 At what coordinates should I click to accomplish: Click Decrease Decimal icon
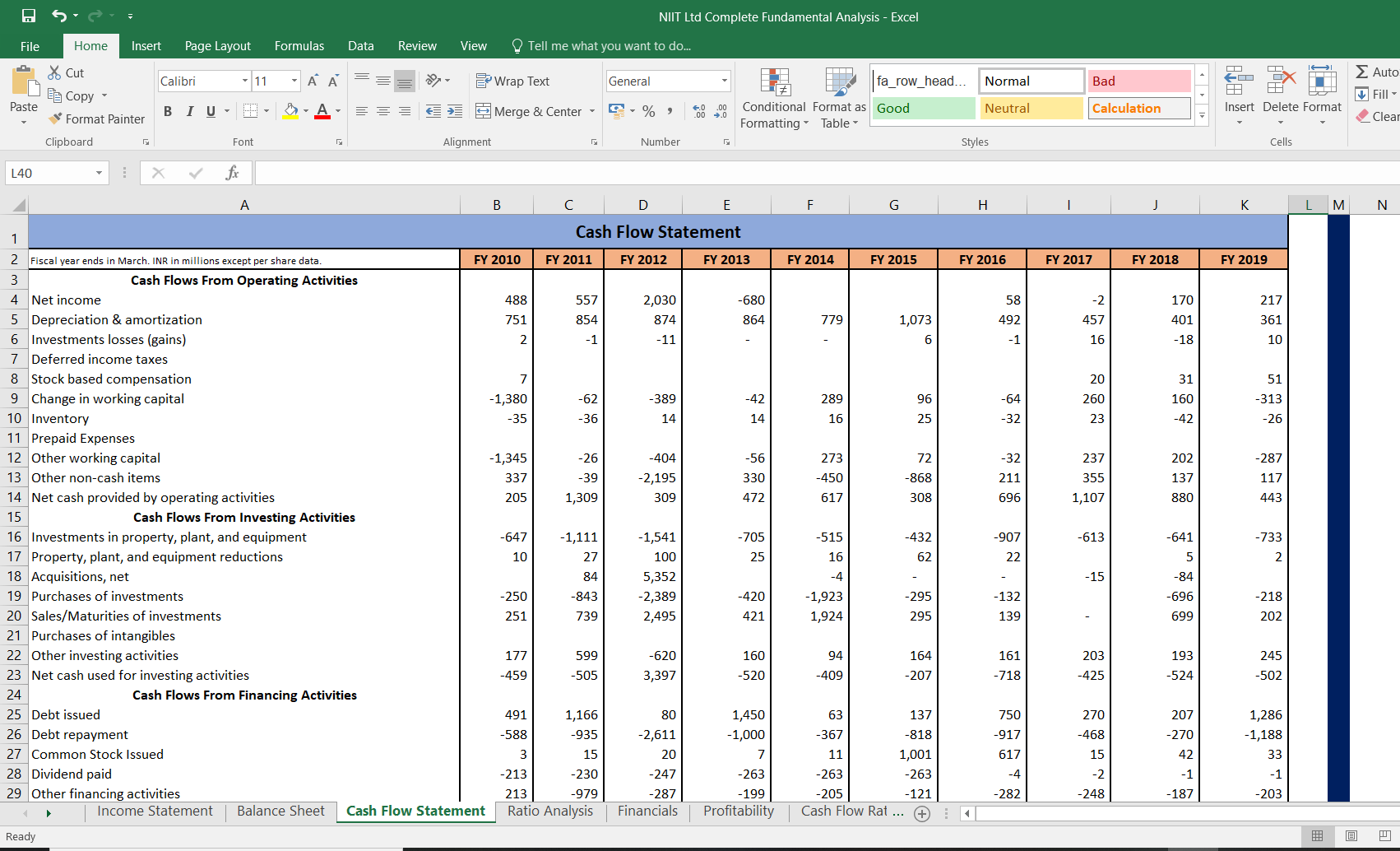[x=721, y=110]
